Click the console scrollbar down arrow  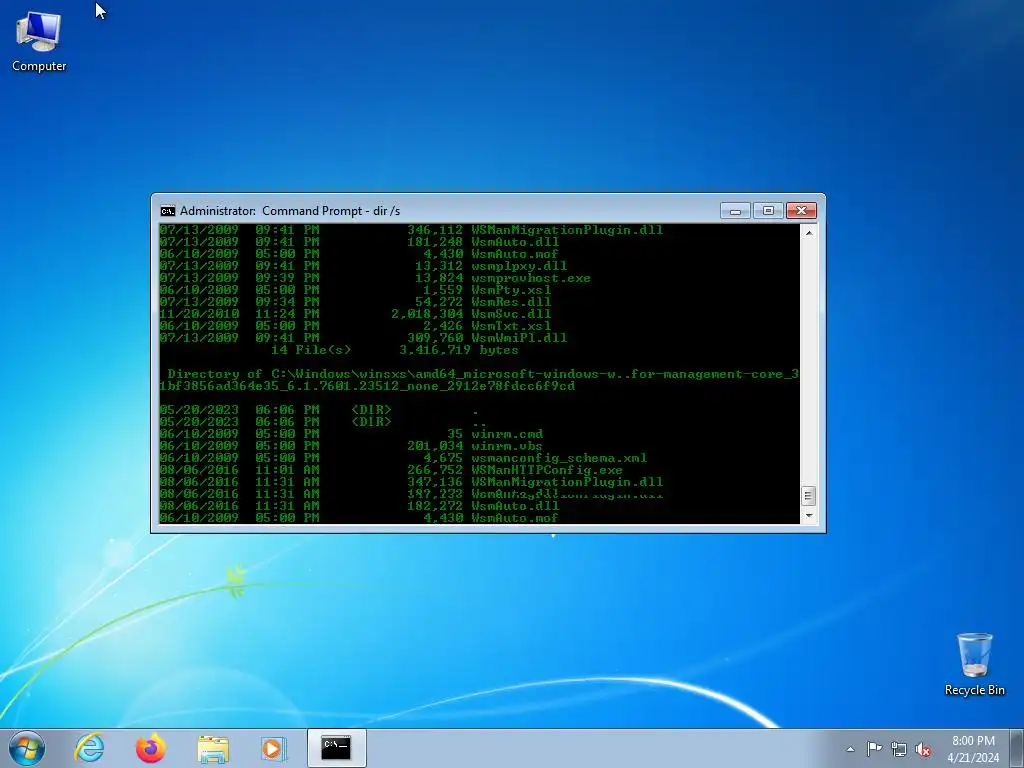click(809, 516)
